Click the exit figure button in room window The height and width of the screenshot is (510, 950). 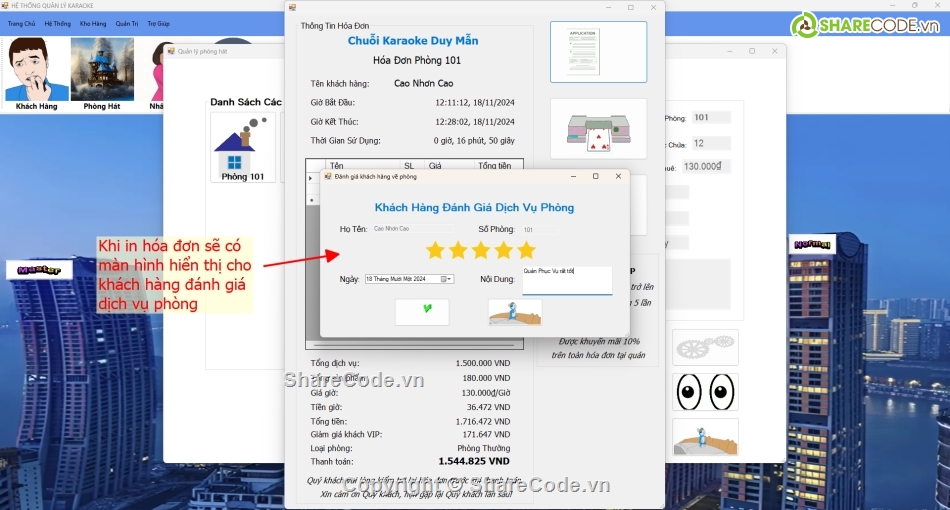[x=705, y=437]
